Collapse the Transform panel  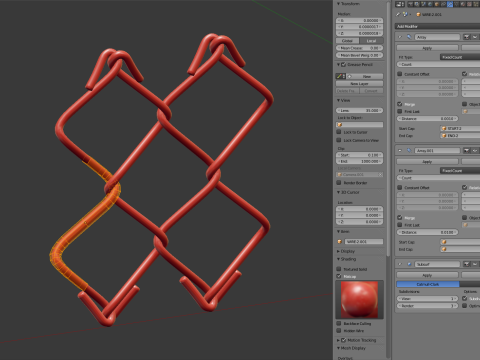[338, 4]
